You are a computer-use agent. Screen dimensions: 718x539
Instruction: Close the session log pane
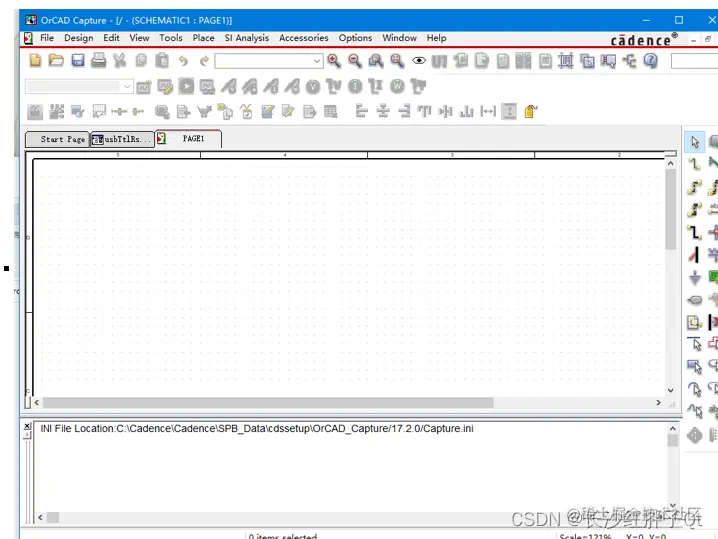pos(27,426)
